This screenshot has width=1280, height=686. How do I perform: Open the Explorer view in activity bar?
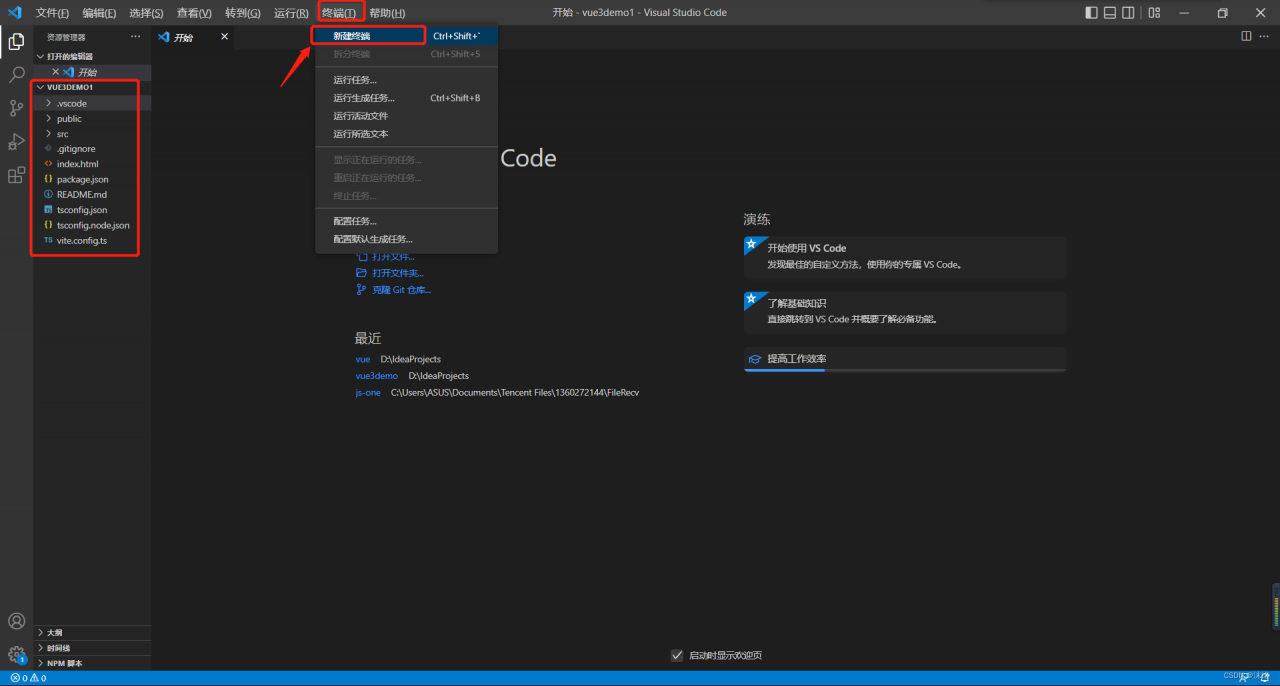[16, 41]
